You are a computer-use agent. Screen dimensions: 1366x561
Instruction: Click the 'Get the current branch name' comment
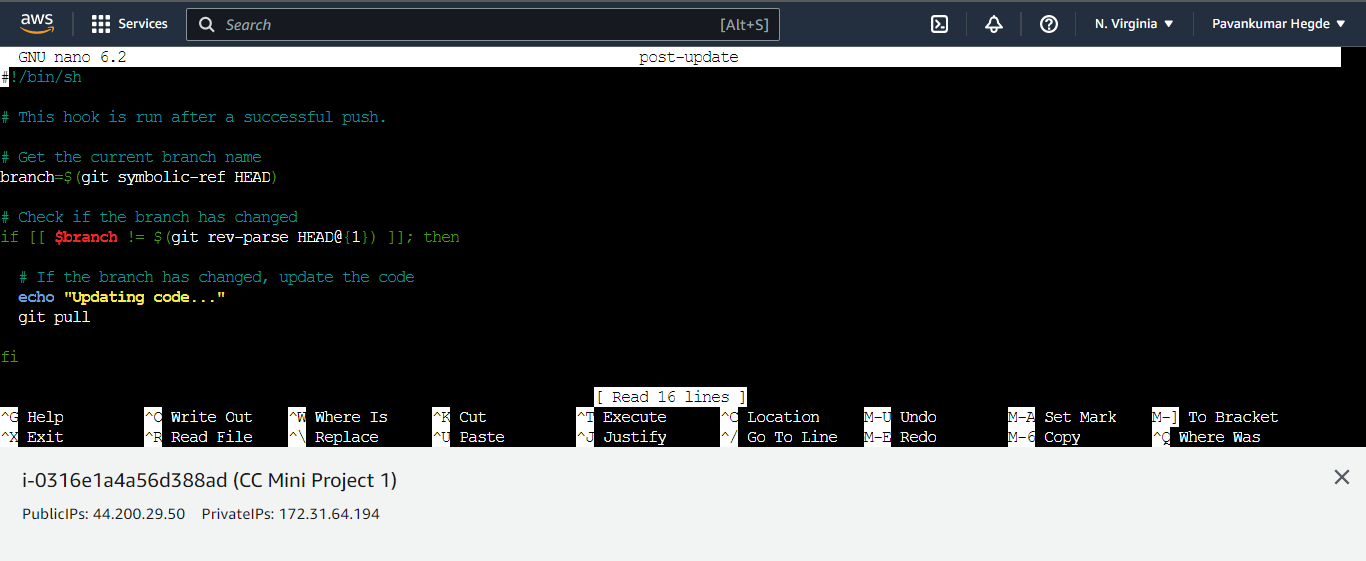click(131, 157)
